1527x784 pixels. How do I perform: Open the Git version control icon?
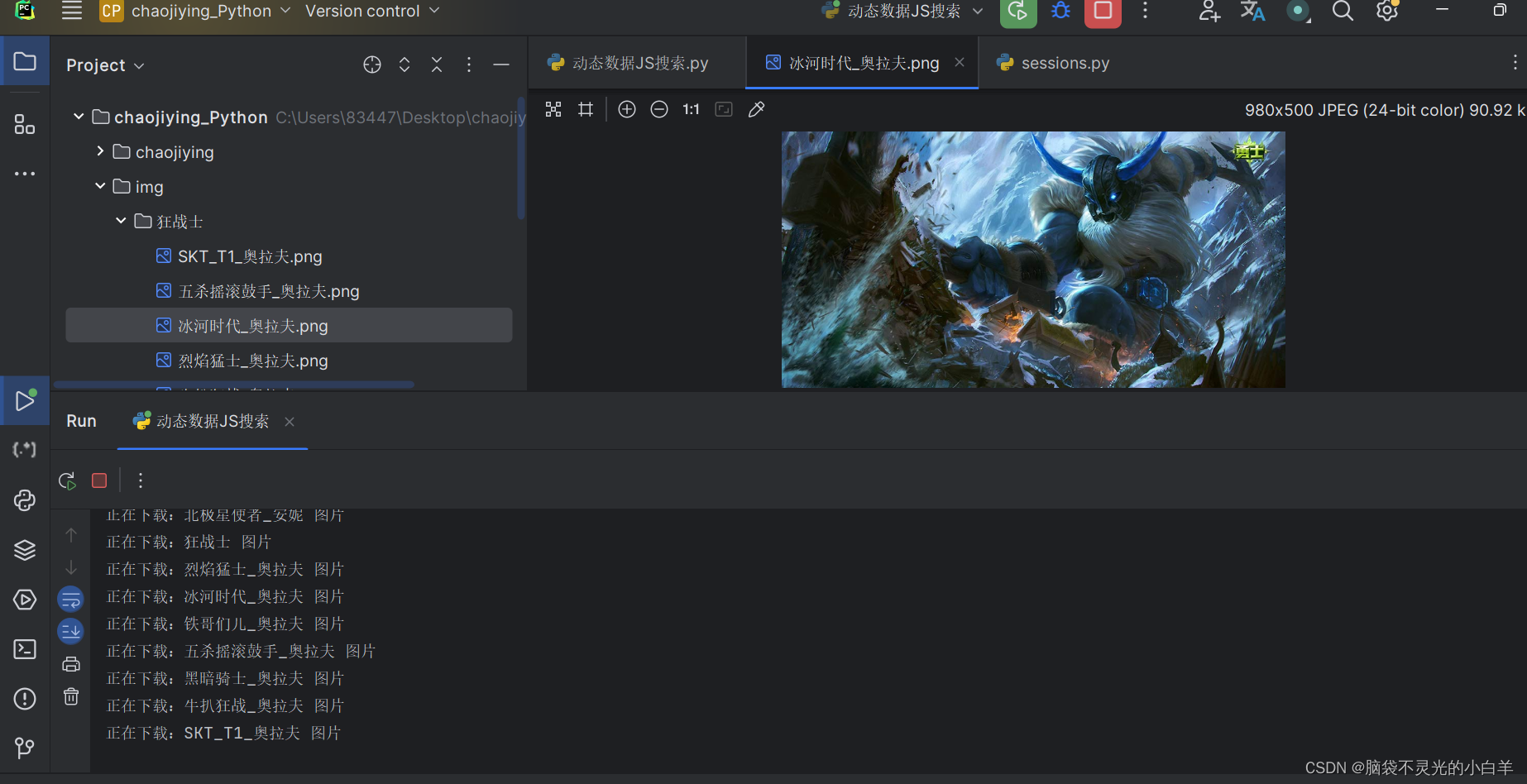25,748
